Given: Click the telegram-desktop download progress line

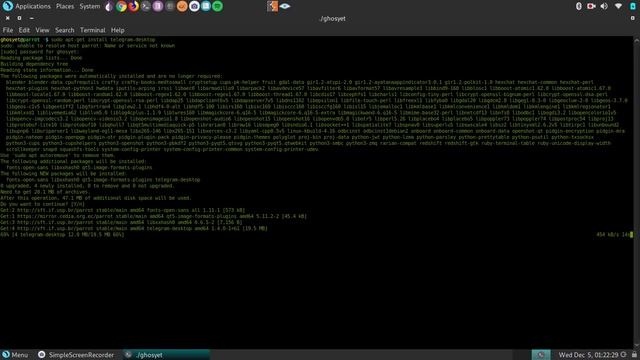Looking at the screenshot, I should pyautogui.click(x=62, y=235).
